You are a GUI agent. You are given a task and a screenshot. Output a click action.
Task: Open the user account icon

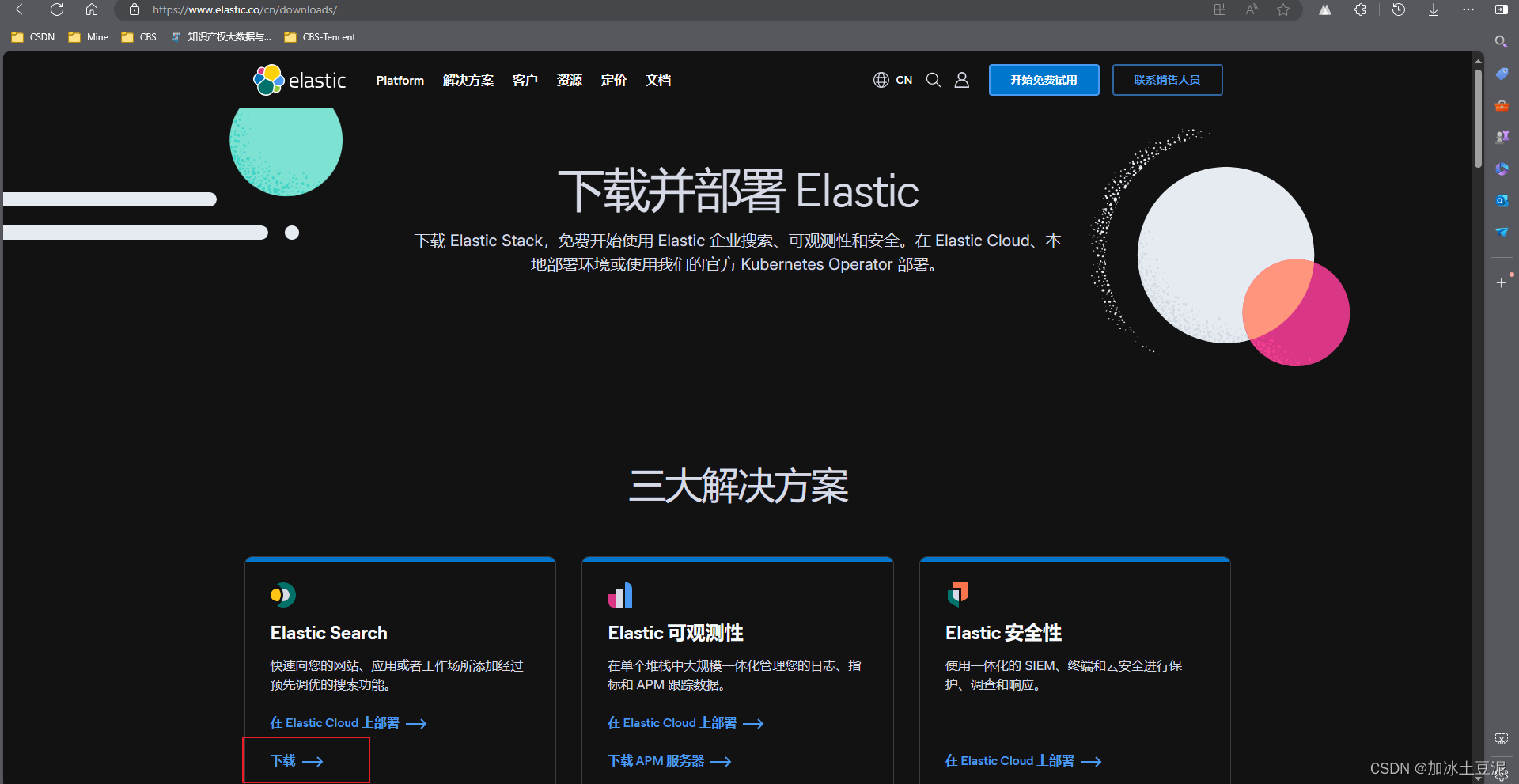pos(962,80)
